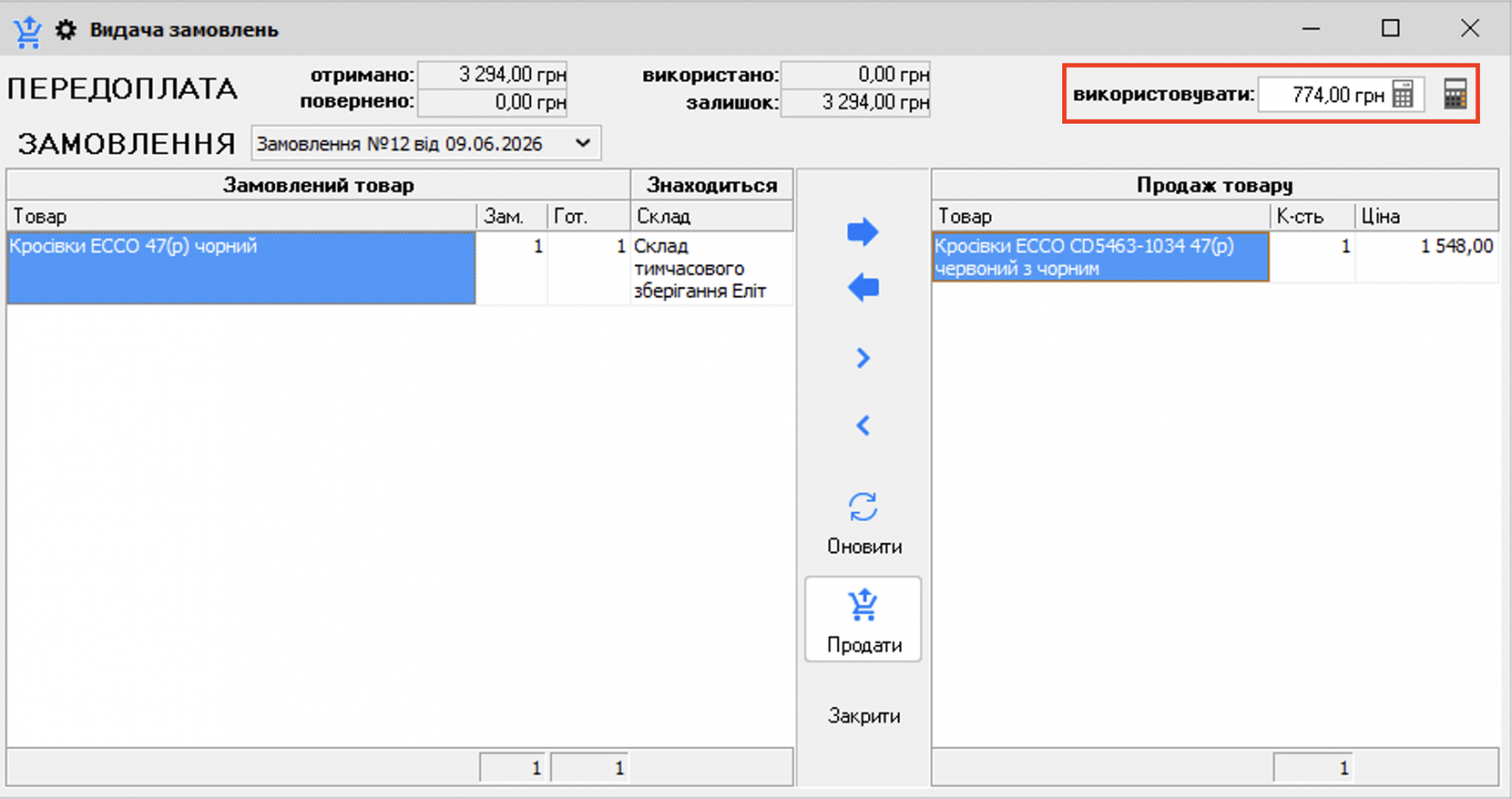Click the використано field showing 0,00 грн
The image size is (1512, 799).
[856, 75]
